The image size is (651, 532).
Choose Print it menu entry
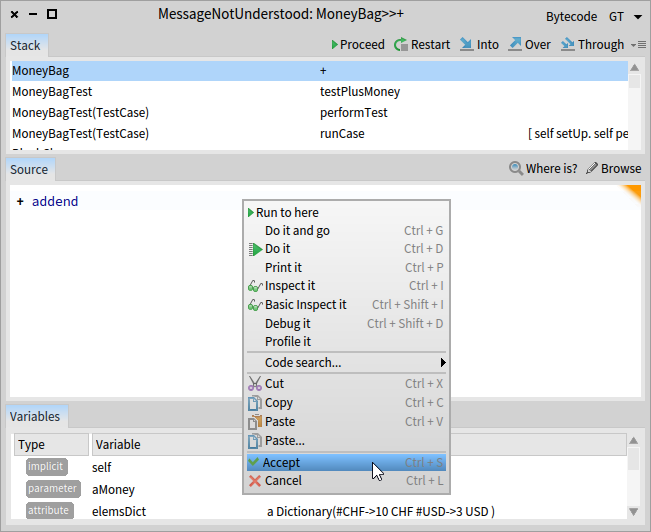[346, 267]
